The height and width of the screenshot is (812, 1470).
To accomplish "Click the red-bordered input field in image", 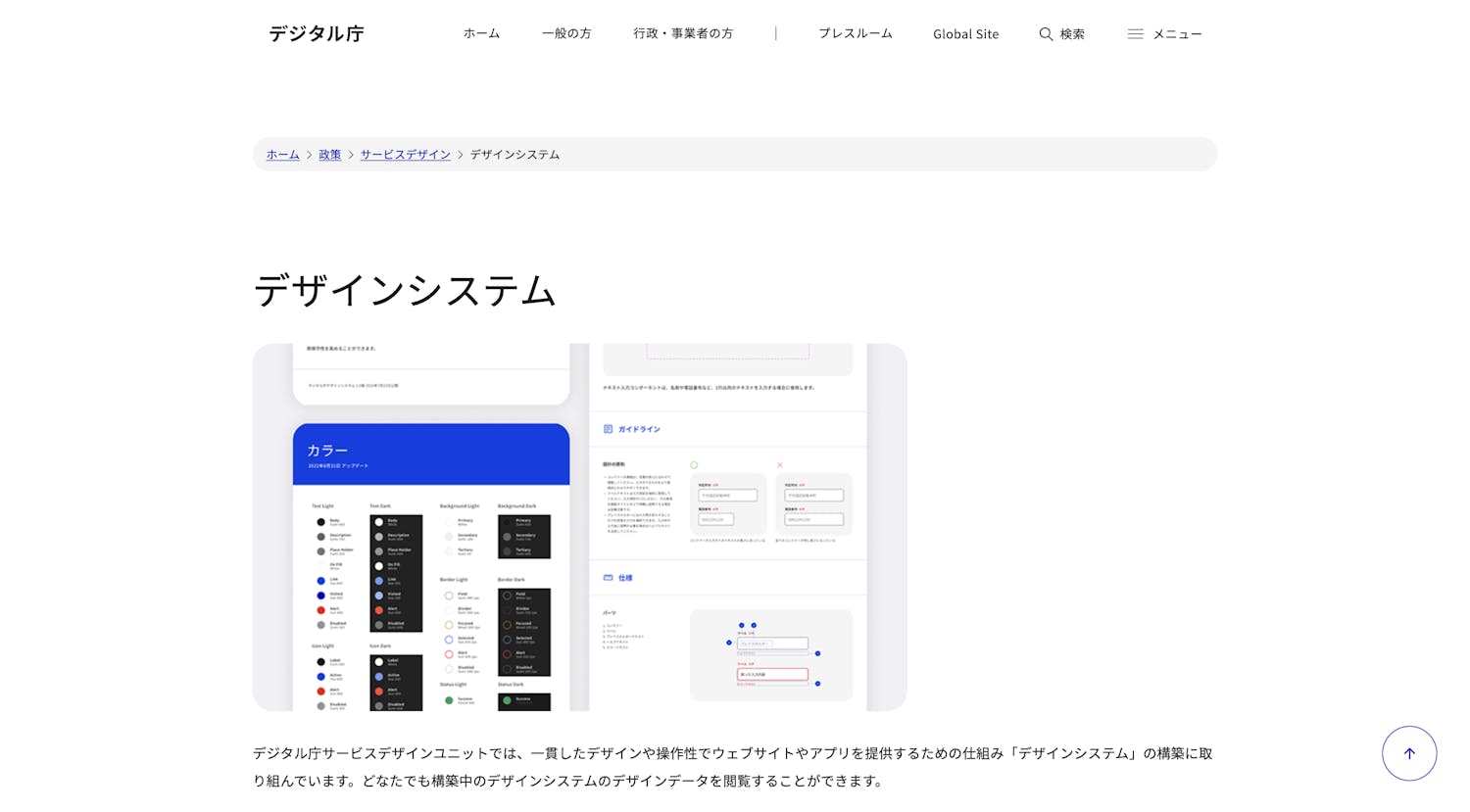I will point(772,674).
